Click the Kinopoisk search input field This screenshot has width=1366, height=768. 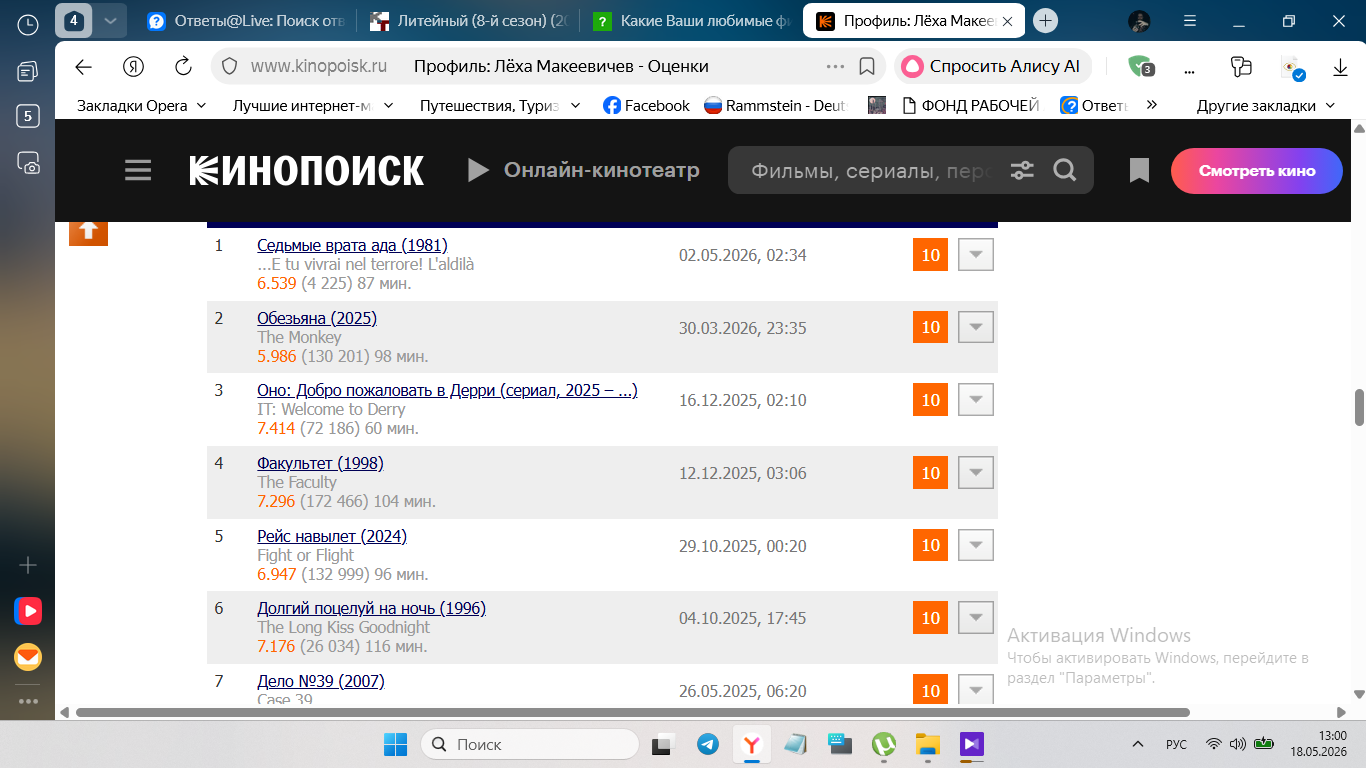click(x=870, y=171)
